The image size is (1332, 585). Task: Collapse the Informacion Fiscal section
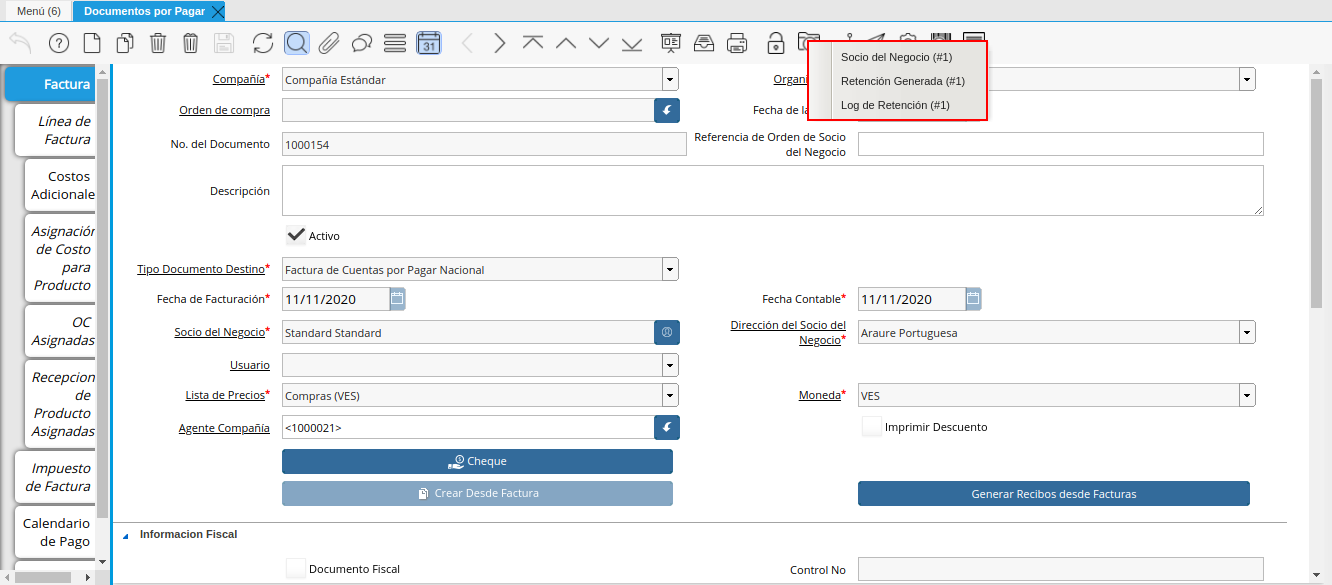[126, 535]
